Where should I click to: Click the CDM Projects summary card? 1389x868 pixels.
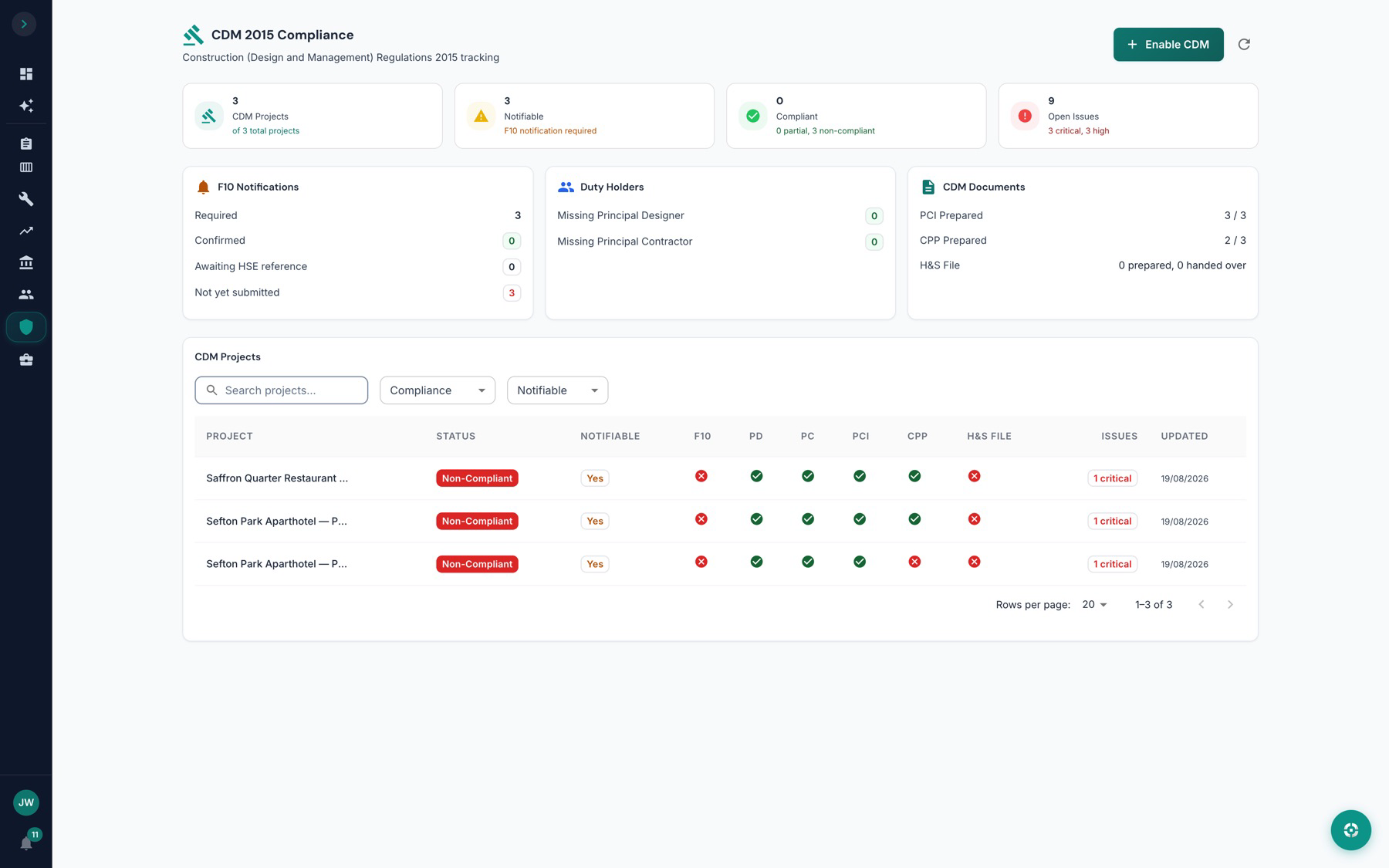[x=313, y=116]
